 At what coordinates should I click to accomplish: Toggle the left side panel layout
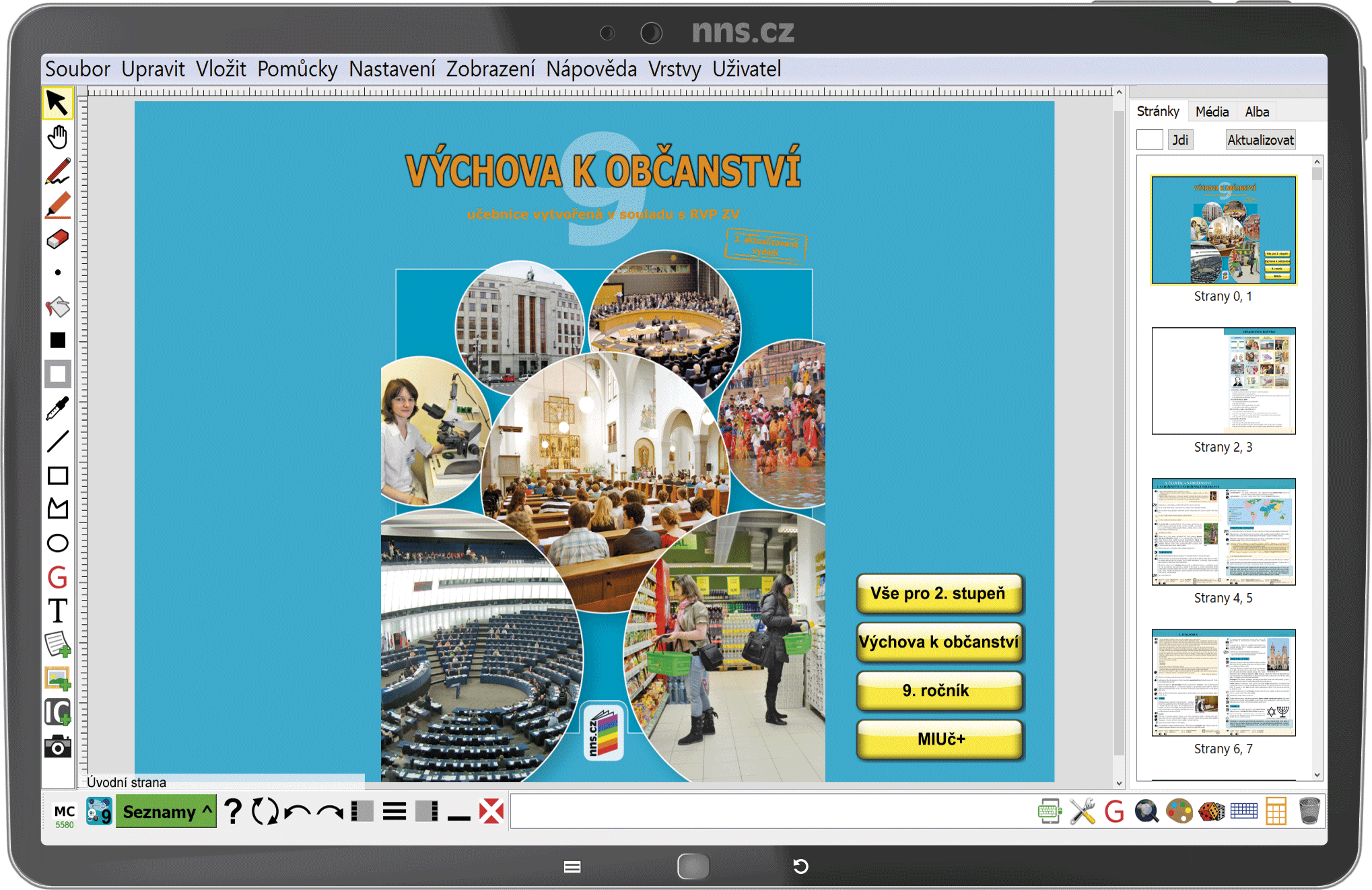click(362, 811)
